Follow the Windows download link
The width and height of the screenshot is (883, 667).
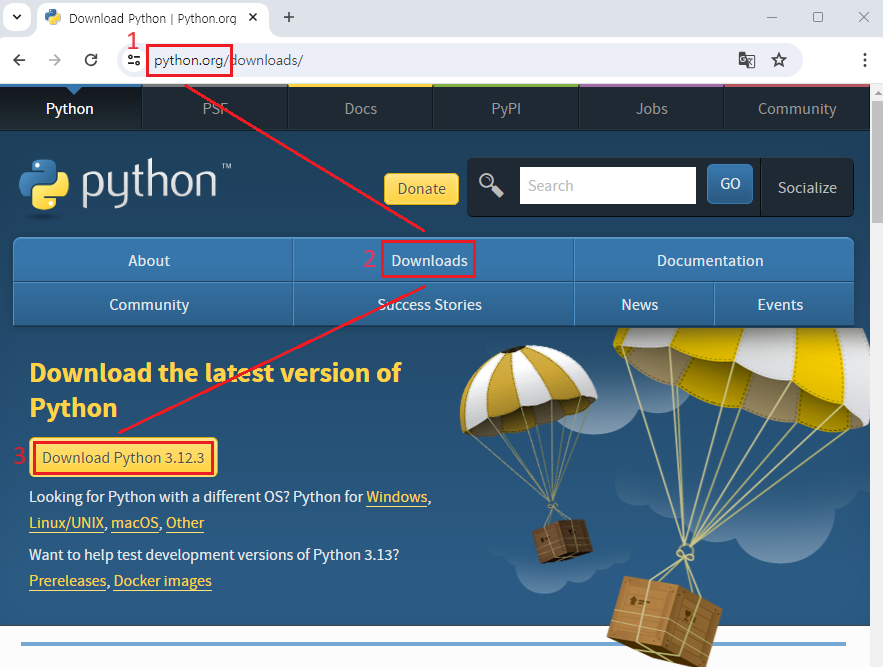click(x=397, y=497)
